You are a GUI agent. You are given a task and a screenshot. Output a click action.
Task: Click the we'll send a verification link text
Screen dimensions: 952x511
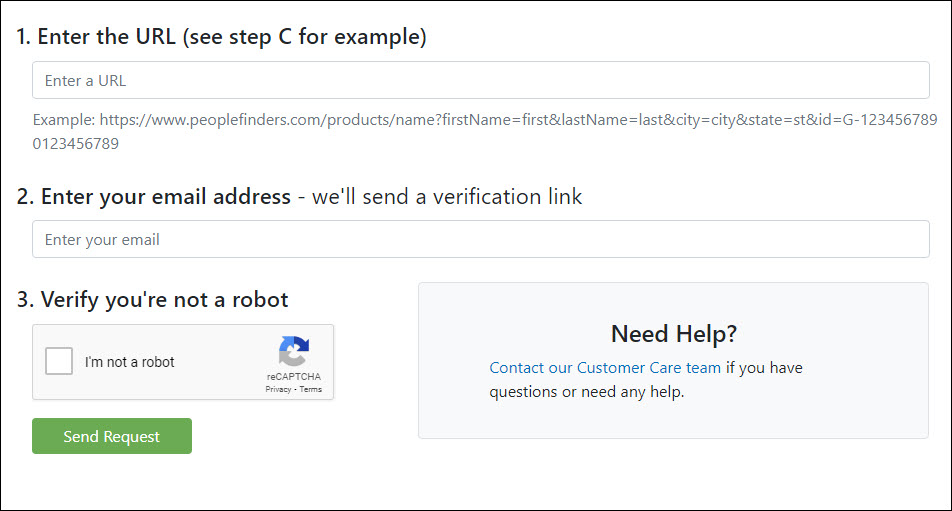[x=447, y=197]
